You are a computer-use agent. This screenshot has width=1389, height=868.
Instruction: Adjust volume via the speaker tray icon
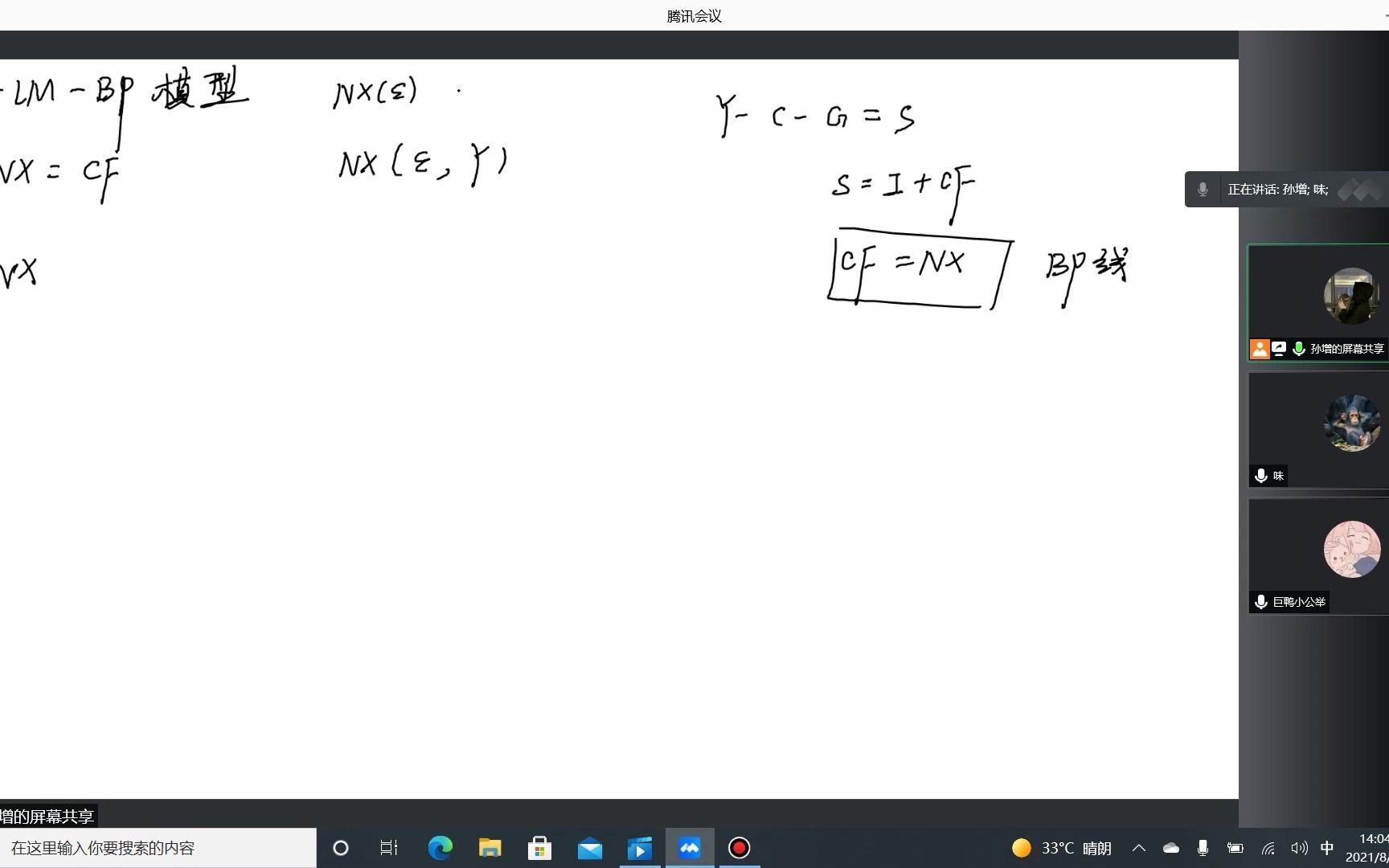point(1300,848)
